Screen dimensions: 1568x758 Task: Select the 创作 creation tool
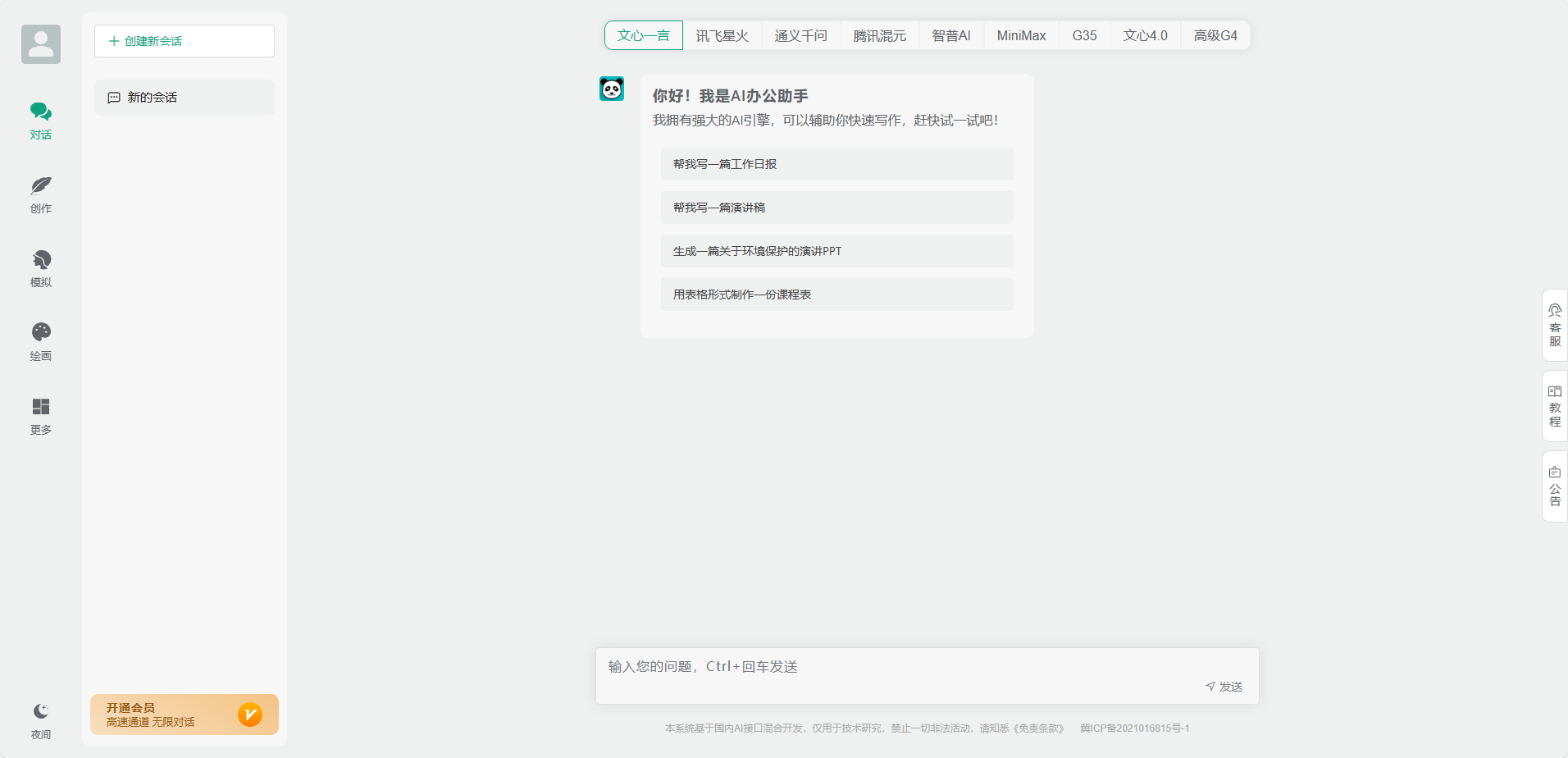[x=40, y=194]
